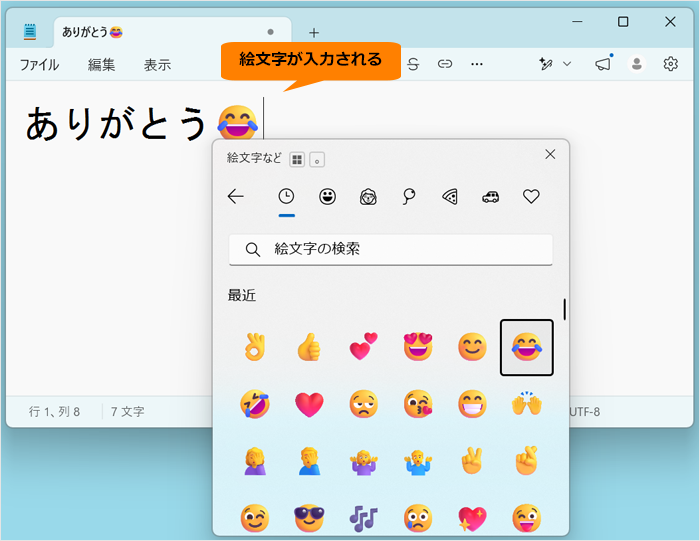Insert the kiss-blowing face emoji
This screenshot has width=700, height=541.
click(x=418, y=404)
